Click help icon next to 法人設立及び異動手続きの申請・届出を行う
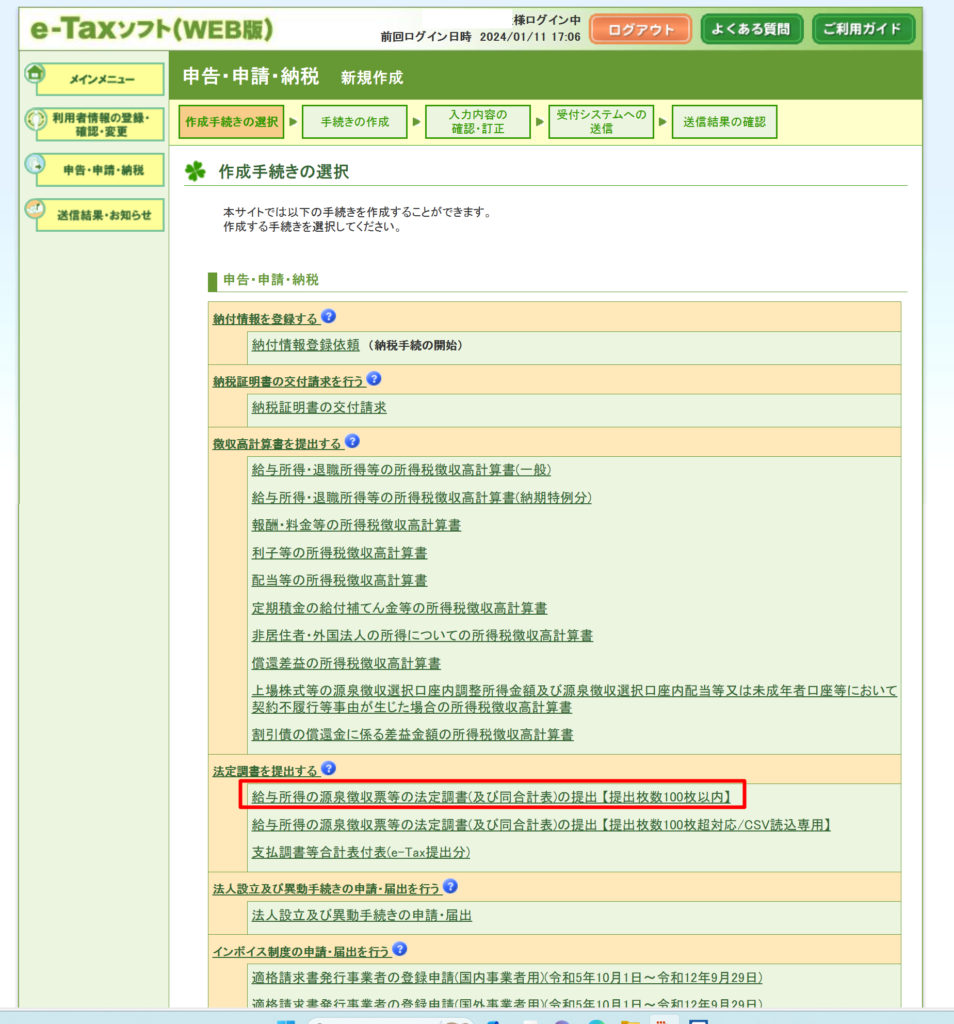This screenshot has height=1024, width=954. pyautogui.click(x=450, y=886)
